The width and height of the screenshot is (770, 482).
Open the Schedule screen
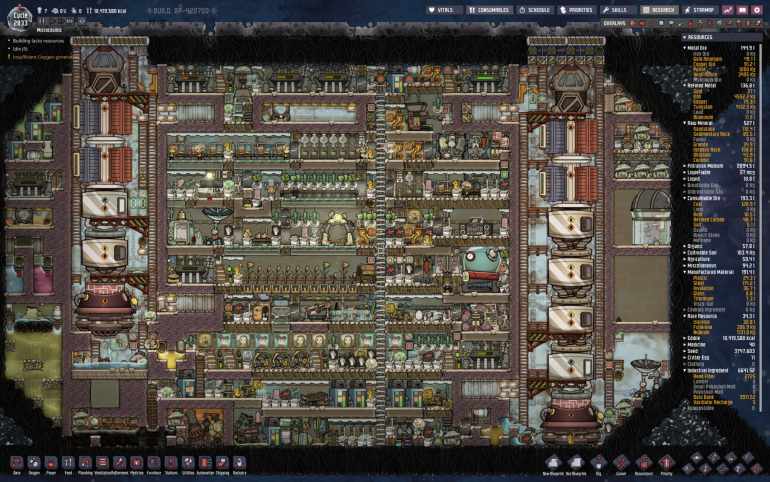(535, 10)
